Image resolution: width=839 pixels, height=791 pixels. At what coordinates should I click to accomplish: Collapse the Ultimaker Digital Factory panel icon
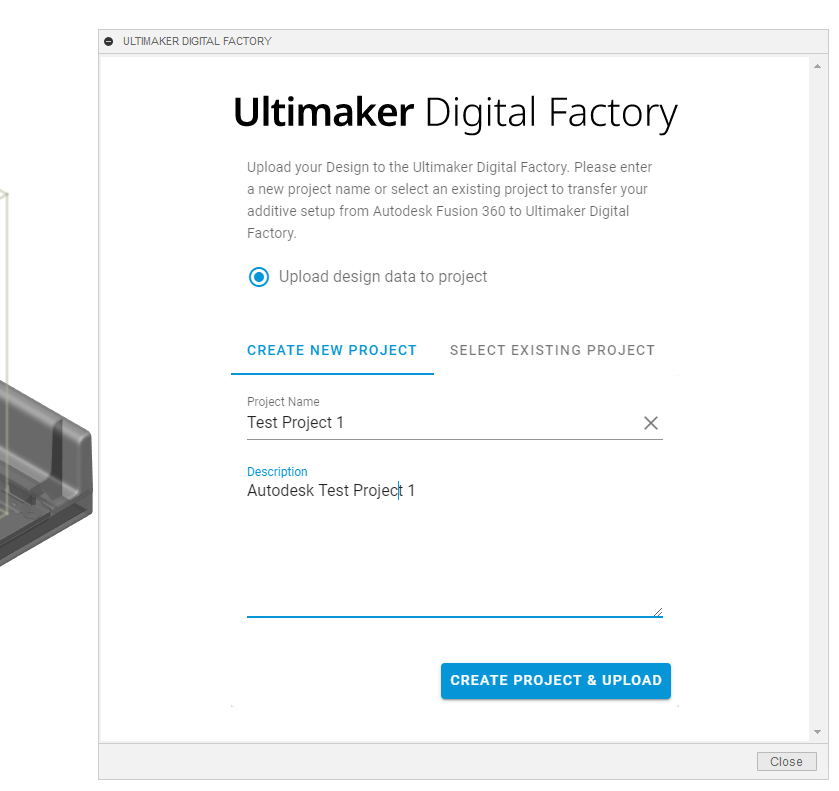tap(109, 42)
